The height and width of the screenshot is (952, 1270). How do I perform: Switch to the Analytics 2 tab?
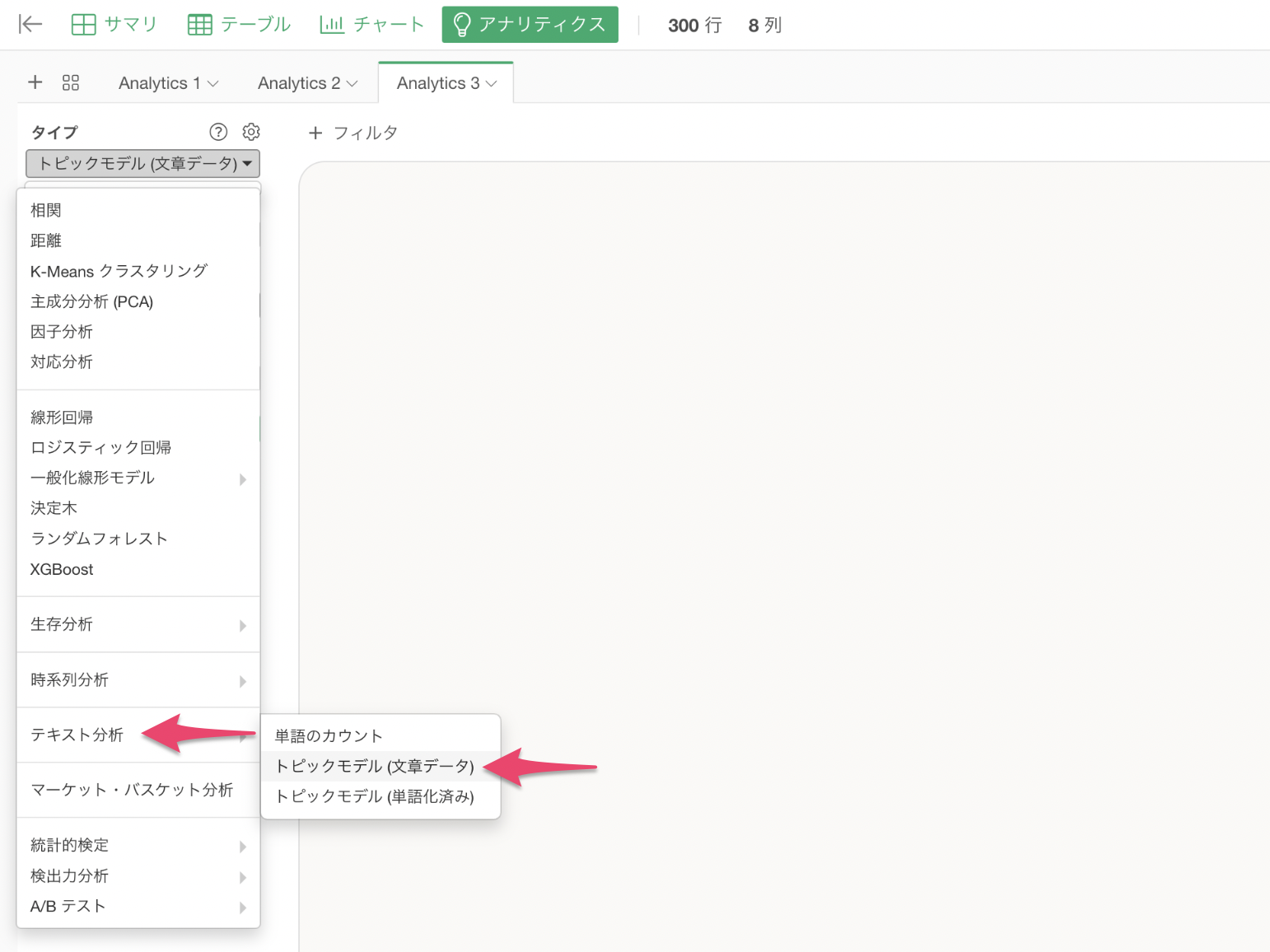pyautogui.click(x=298, y=83)
